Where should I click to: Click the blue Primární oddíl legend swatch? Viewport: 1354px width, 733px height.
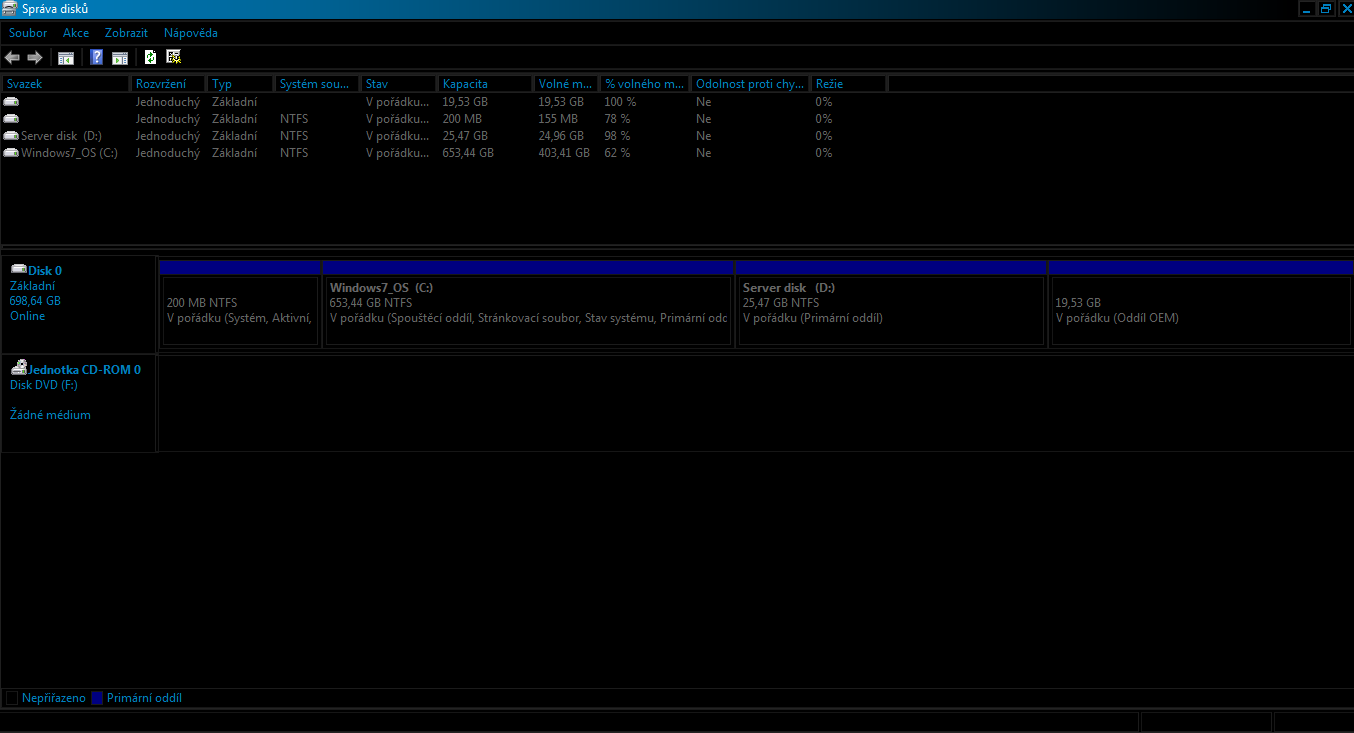pos(97,698)
